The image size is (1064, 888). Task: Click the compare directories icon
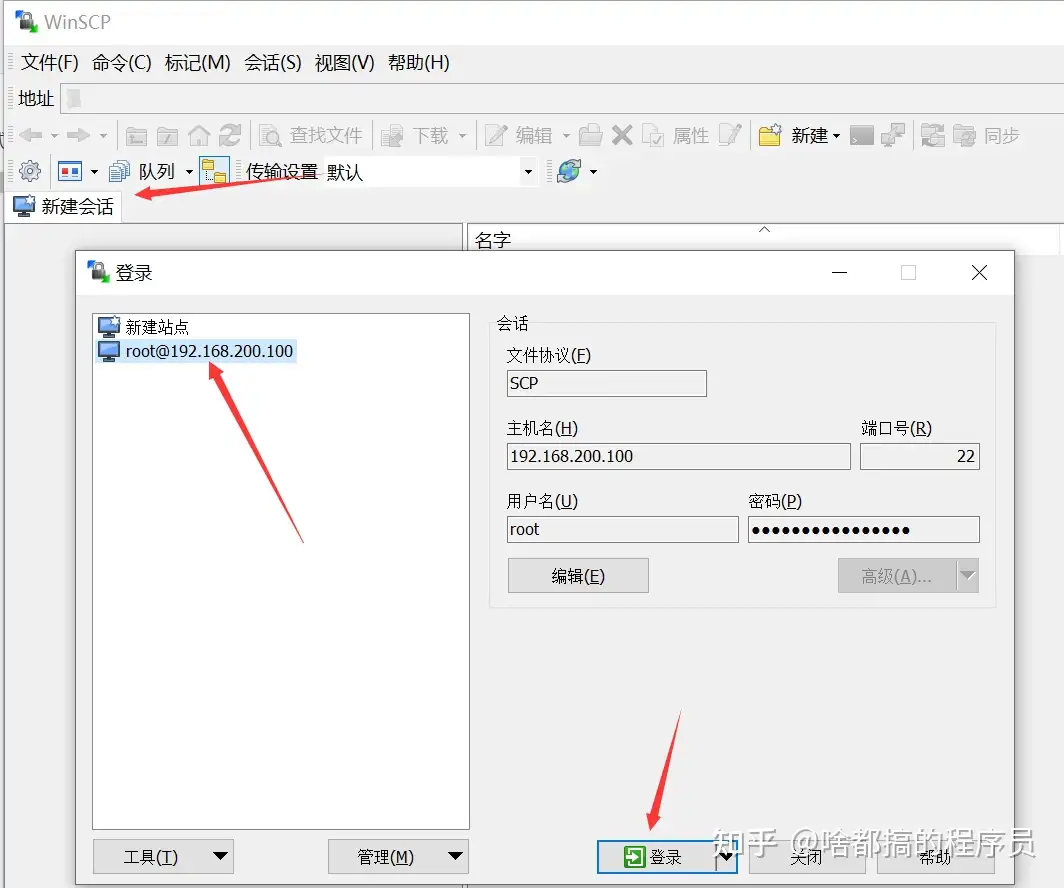tap(932, 136)
